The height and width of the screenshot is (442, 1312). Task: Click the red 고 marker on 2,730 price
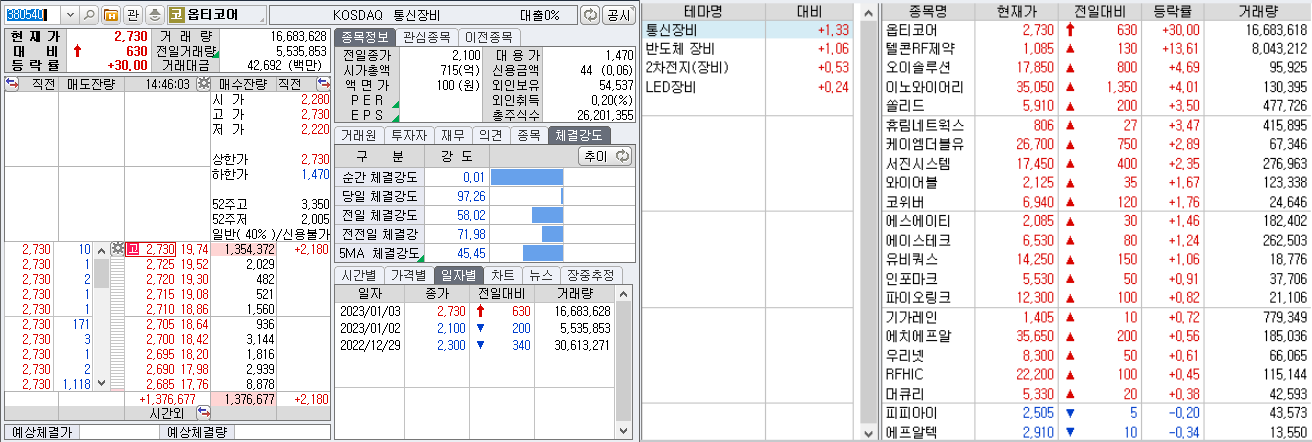click(x=134, y=248)
